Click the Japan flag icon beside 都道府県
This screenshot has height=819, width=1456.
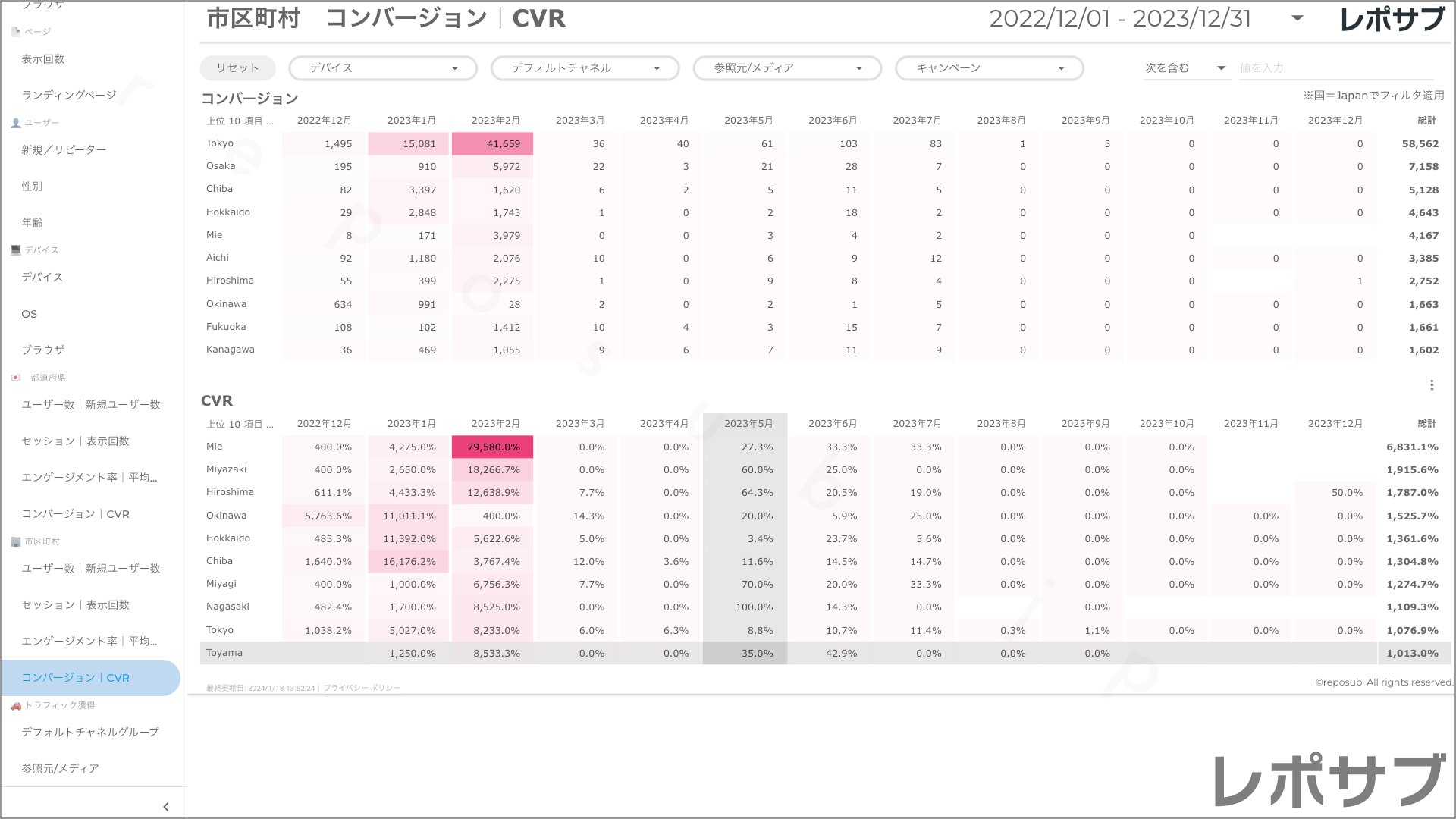16,378
